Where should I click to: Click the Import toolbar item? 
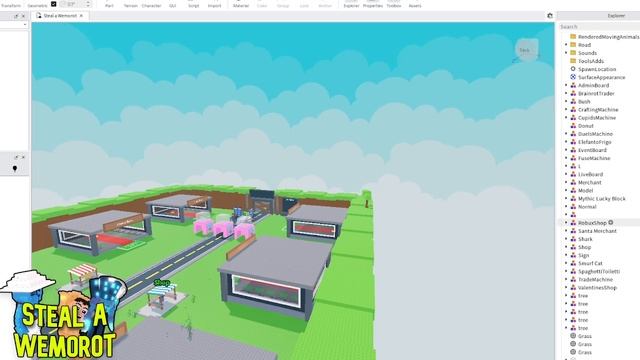point(214,6)
